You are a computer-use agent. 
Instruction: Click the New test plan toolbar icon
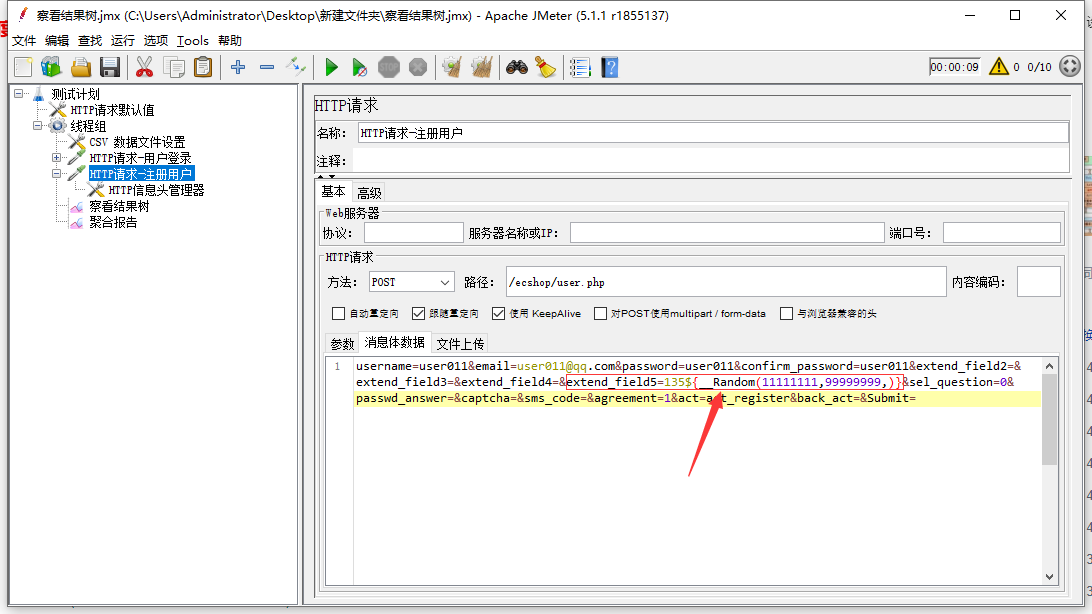(24, 68)
